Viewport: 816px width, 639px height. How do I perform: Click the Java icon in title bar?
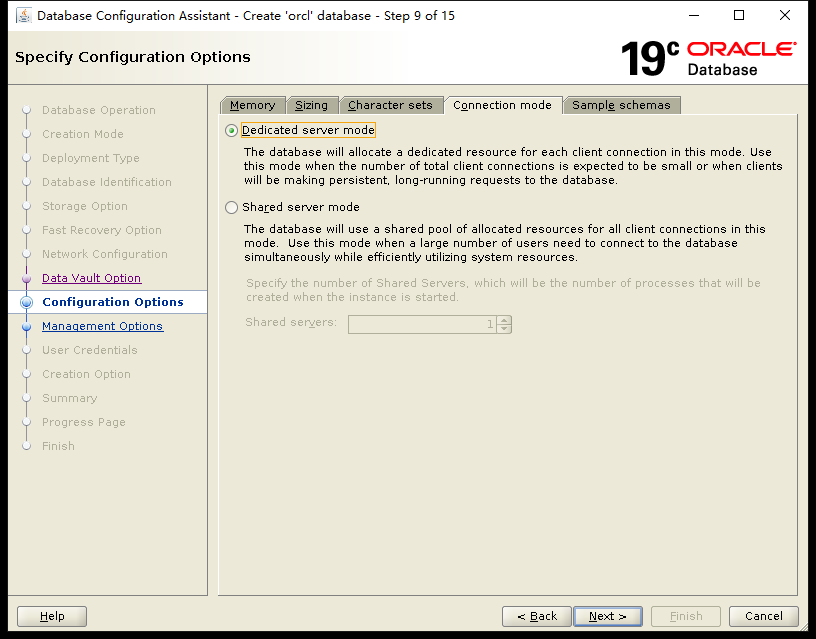tap(24, 16)
